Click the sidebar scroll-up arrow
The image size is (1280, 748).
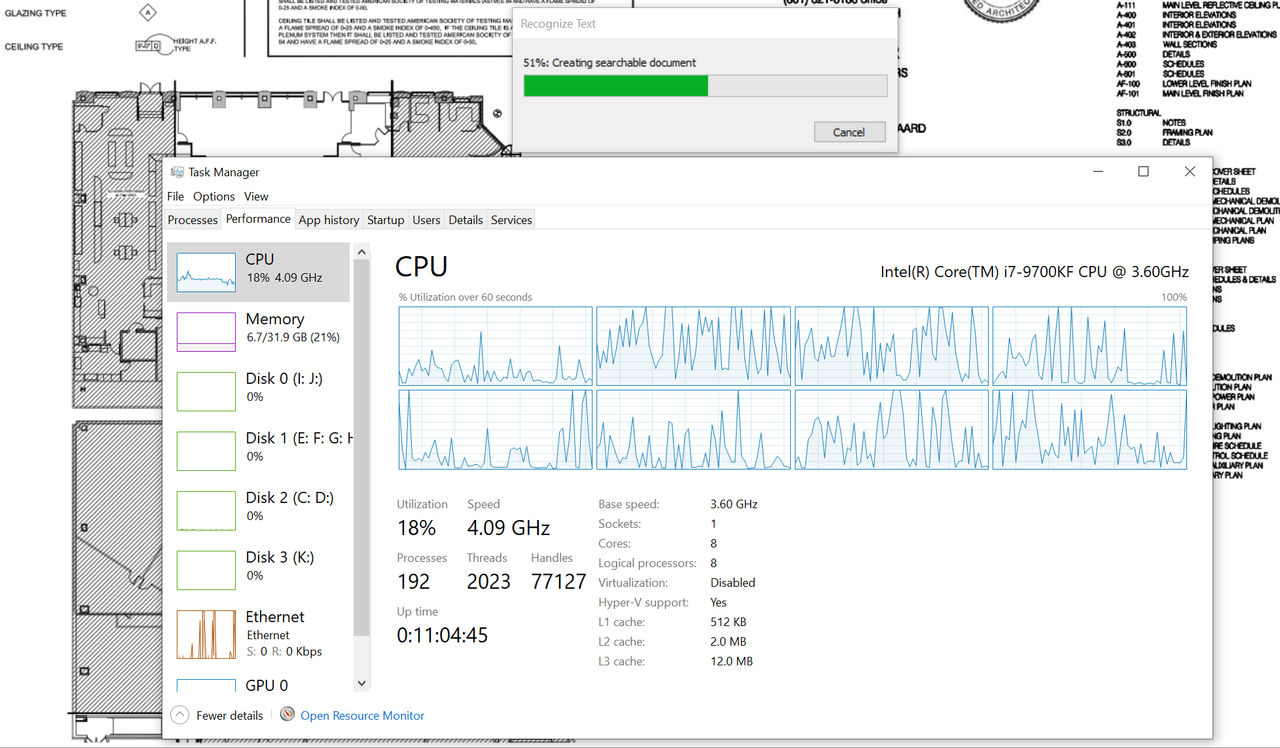pos(361,249)
